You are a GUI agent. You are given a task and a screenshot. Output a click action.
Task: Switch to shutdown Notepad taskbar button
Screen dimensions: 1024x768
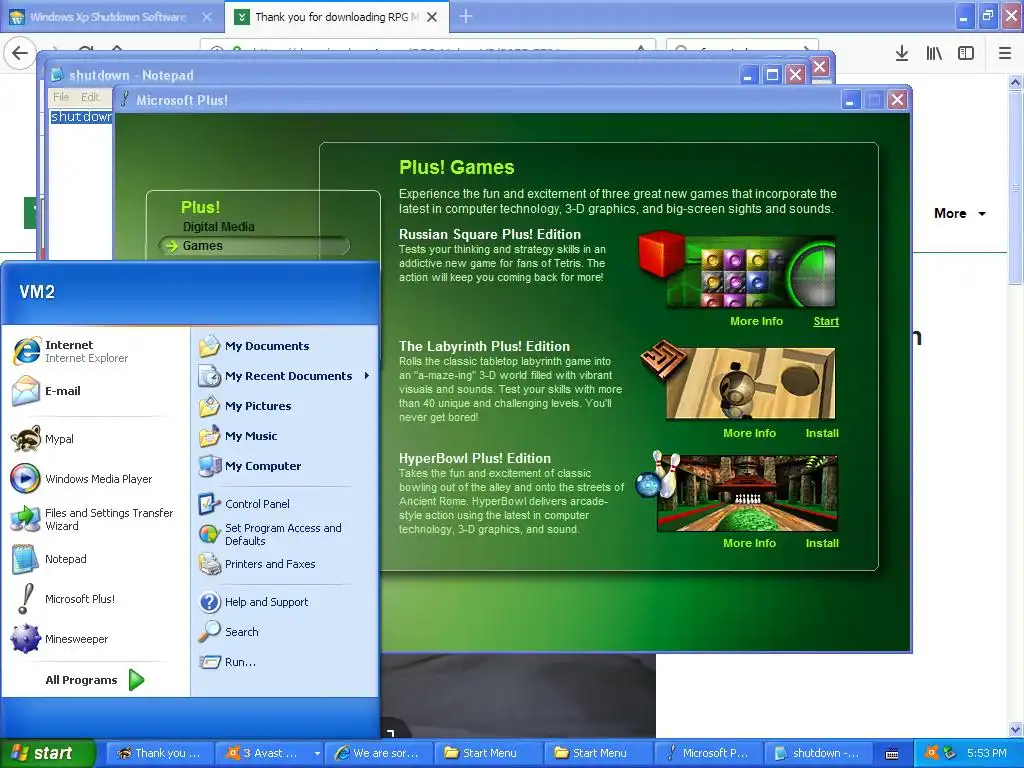(x=818, y=754)
